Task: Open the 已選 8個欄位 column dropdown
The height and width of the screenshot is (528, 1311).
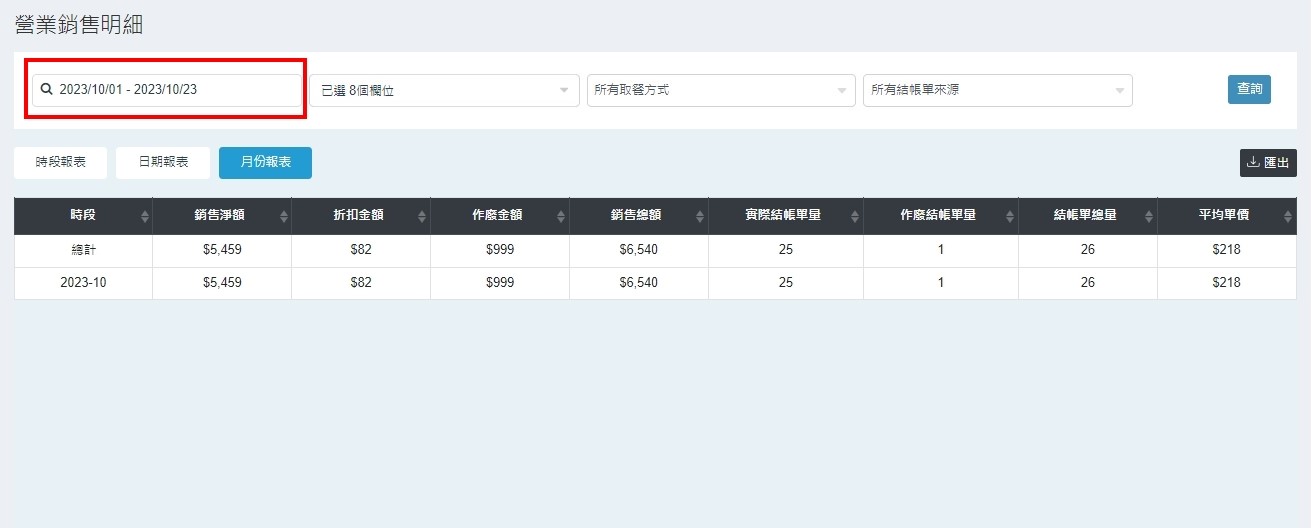Action: (x=444, y=90)
